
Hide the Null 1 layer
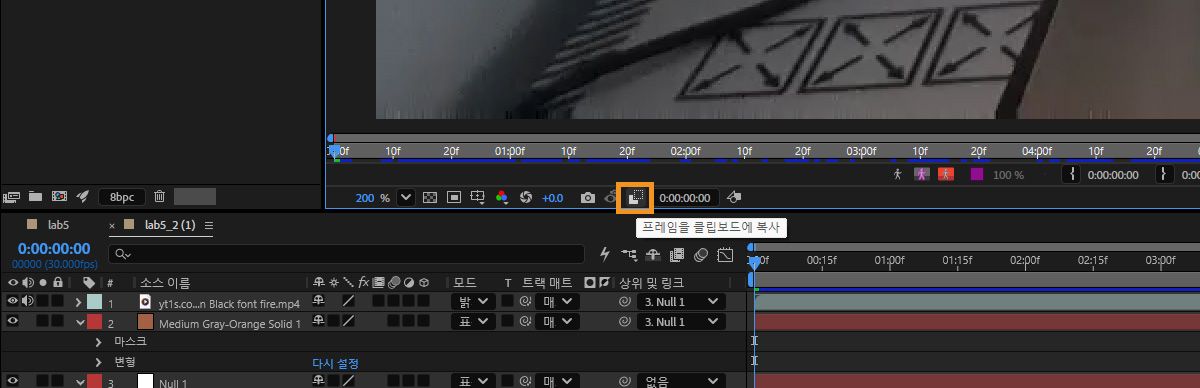[x=13, y=381]
